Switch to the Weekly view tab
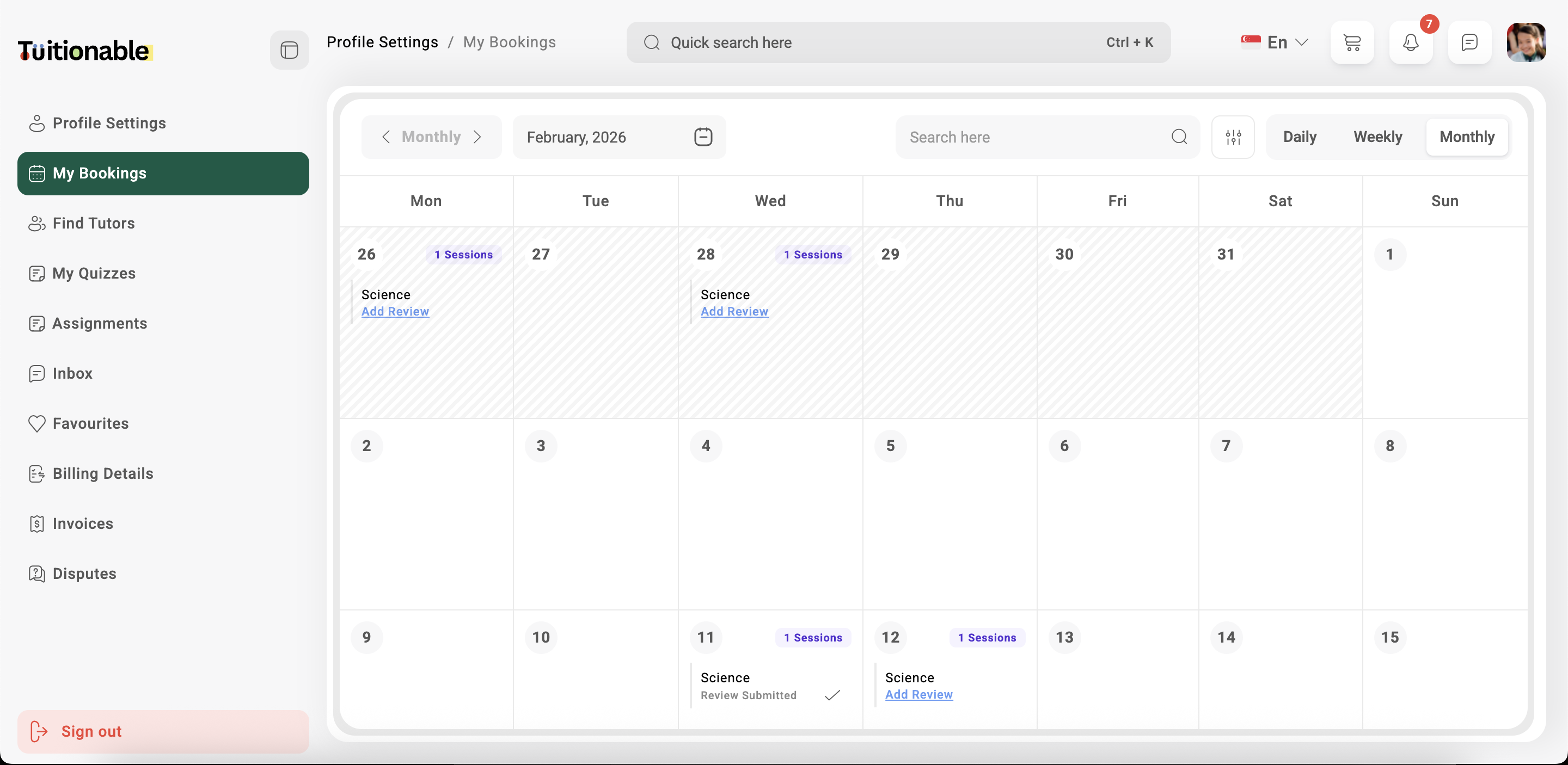The height and width of the screenshot is (765, 1568). click(1377, 137)
